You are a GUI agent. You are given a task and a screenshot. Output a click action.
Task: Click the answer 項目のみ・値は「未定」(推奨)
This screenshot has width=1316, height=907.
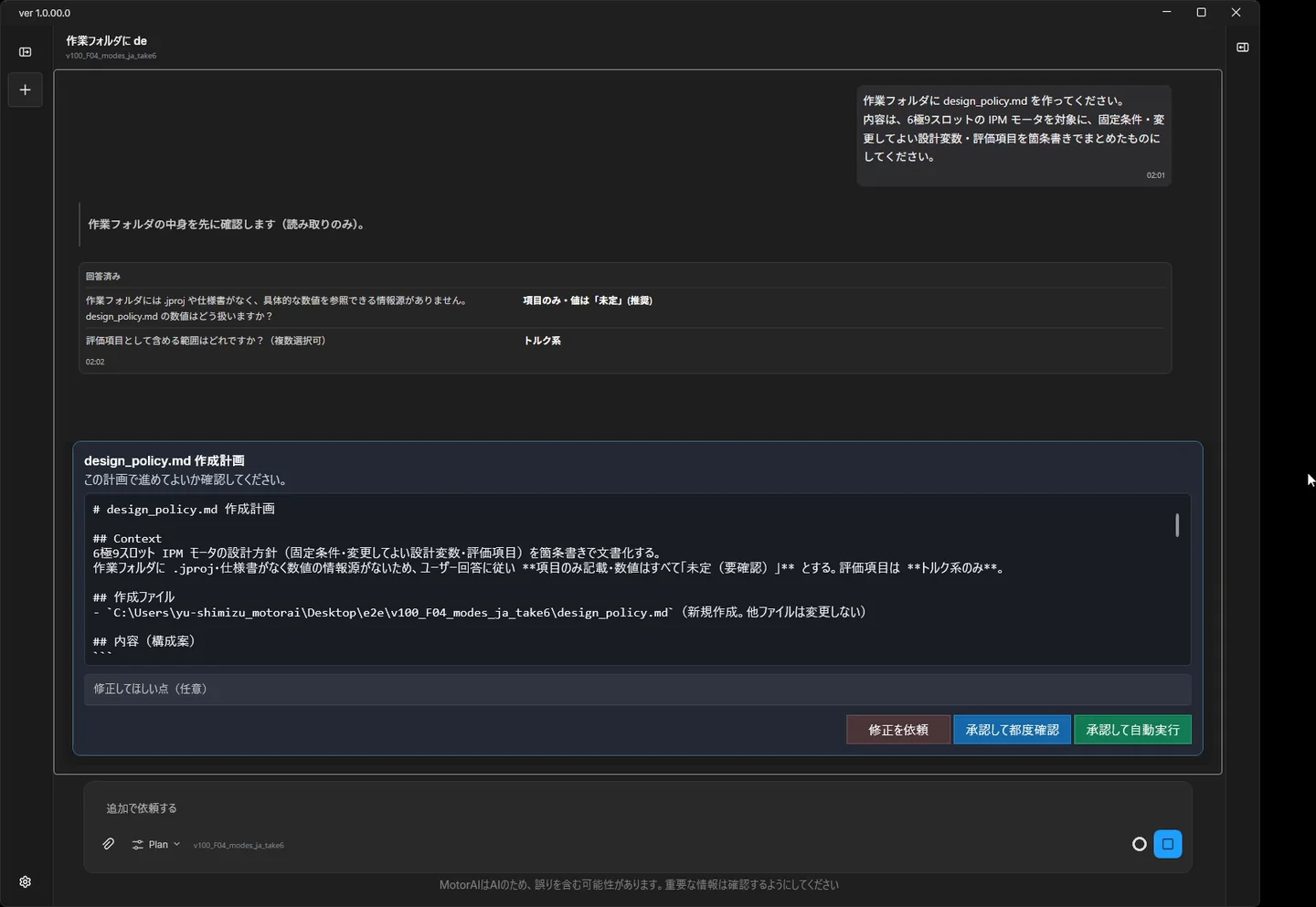click(588, 301)
